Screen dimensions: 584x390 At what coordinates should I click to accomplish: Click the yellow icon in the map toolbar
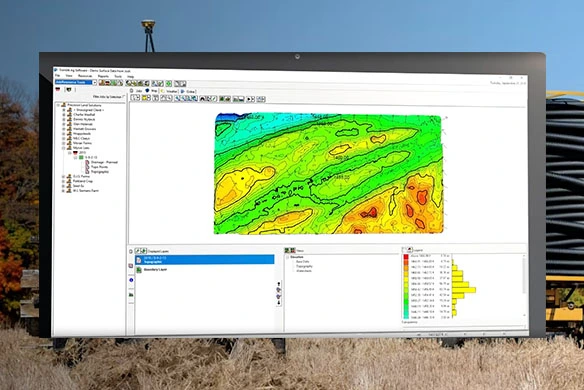(x=146, y=98)
